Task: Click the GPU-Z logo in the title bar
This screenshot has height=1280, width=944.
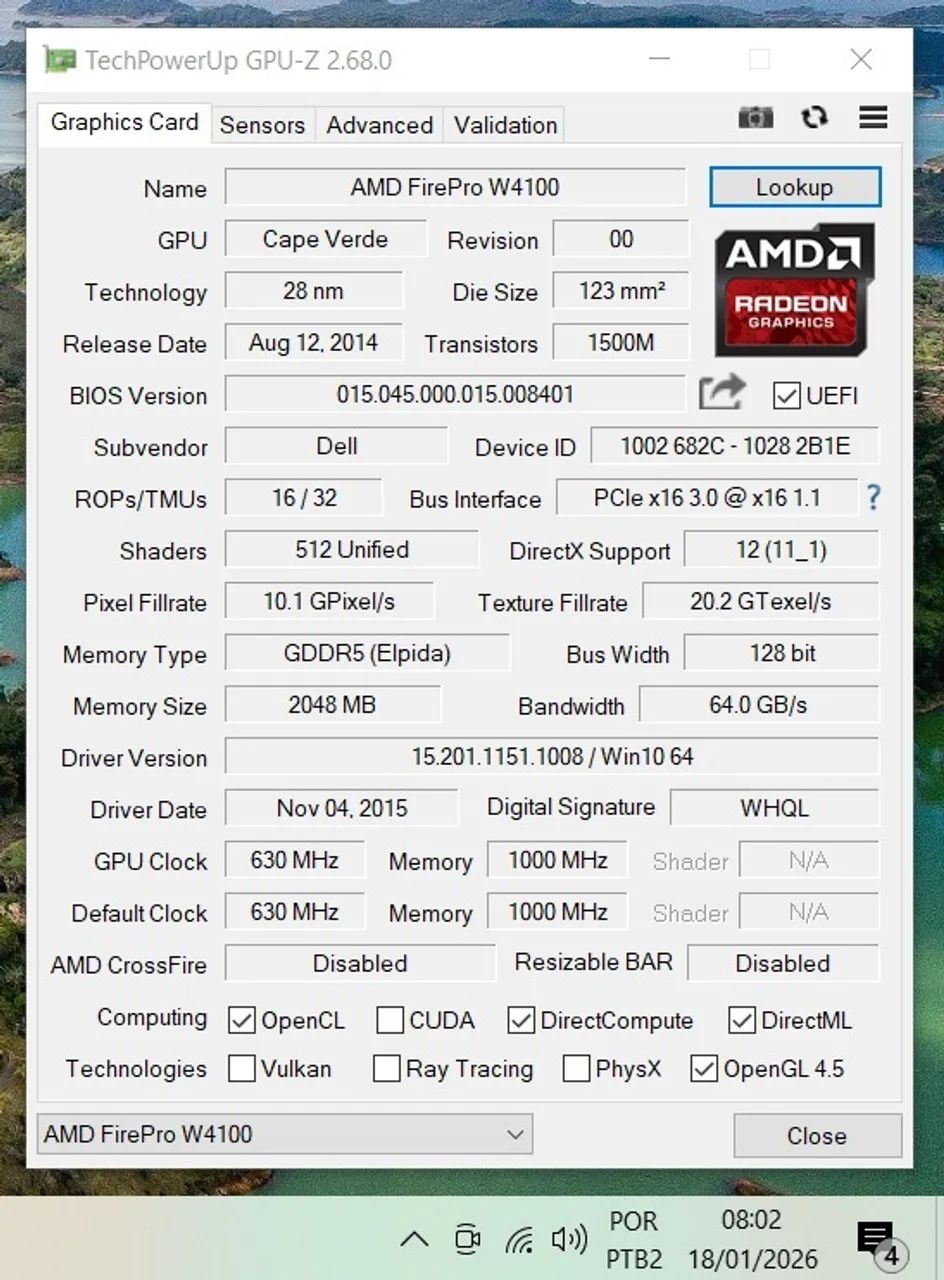Action: pyautogui.click(x=60, y=59)
